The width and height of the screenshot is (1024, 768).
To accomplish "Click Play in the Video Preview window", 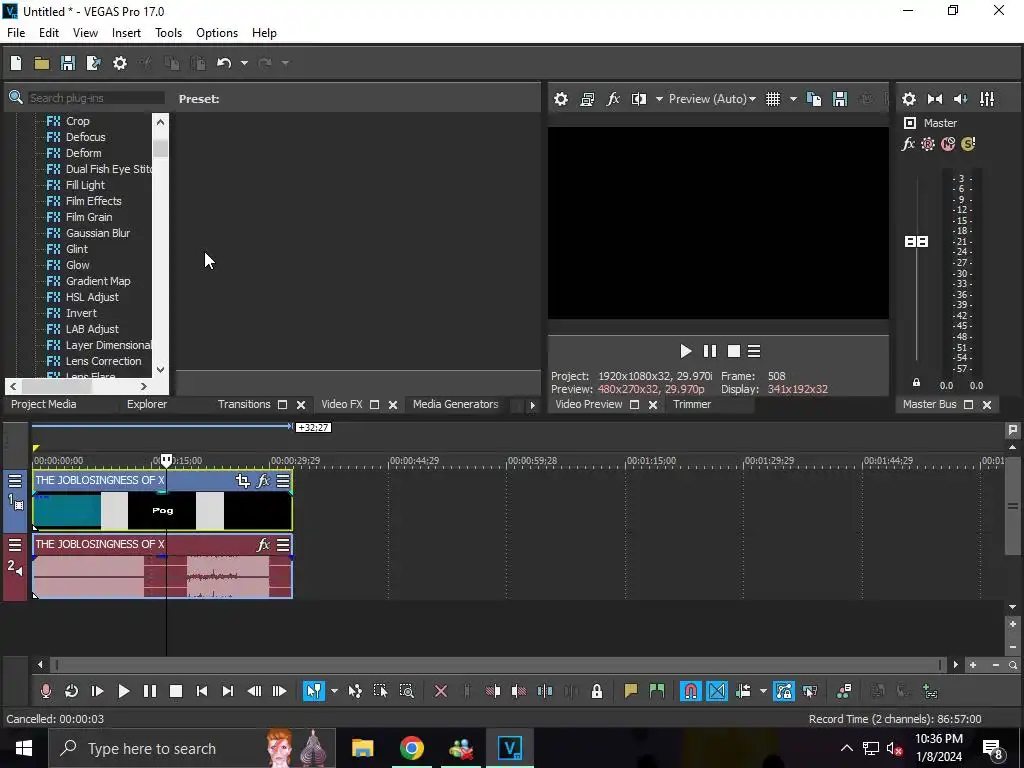I will 685,351.
